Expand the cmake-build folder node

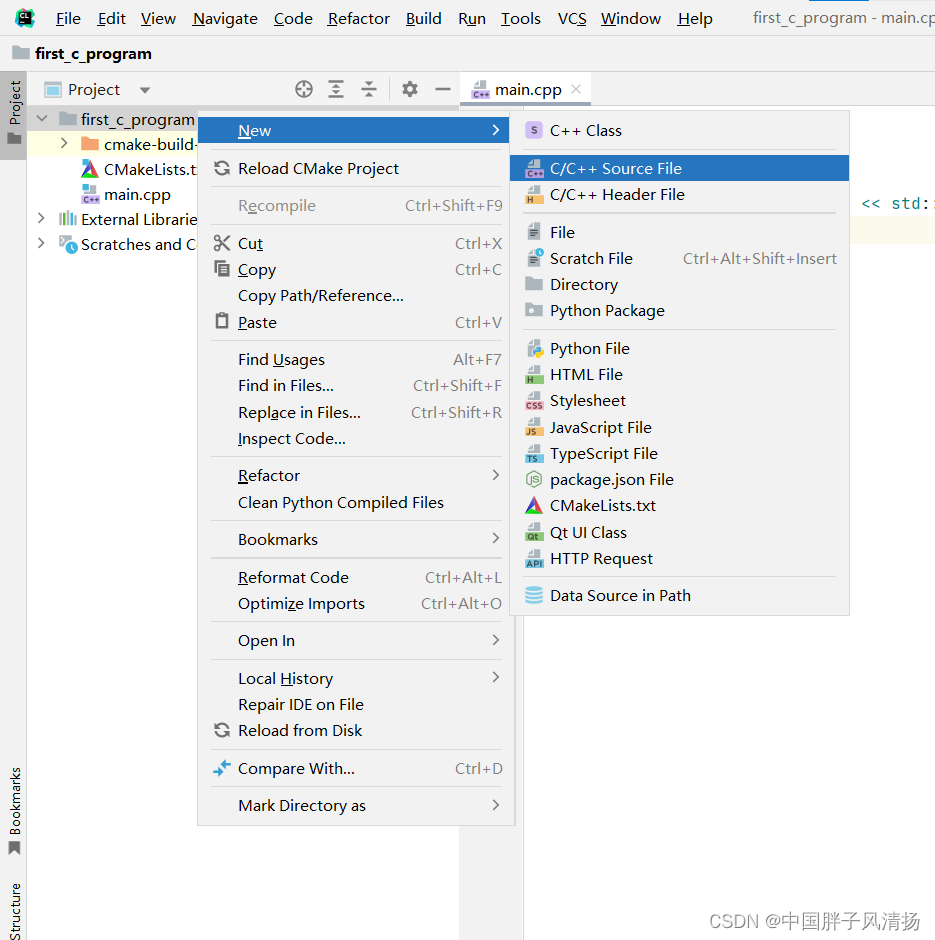64,144
